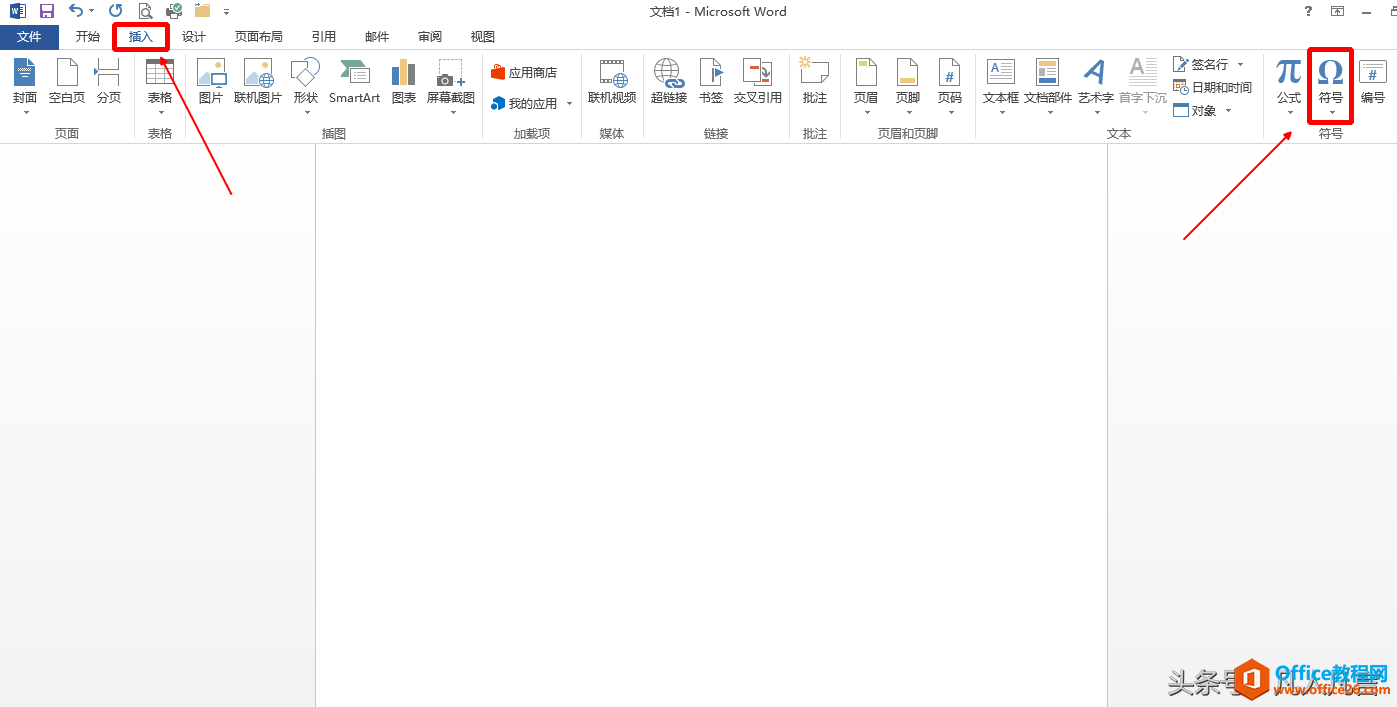
Task: Click the Save icon in the quick access toolbar
Action: click(47, 11)
